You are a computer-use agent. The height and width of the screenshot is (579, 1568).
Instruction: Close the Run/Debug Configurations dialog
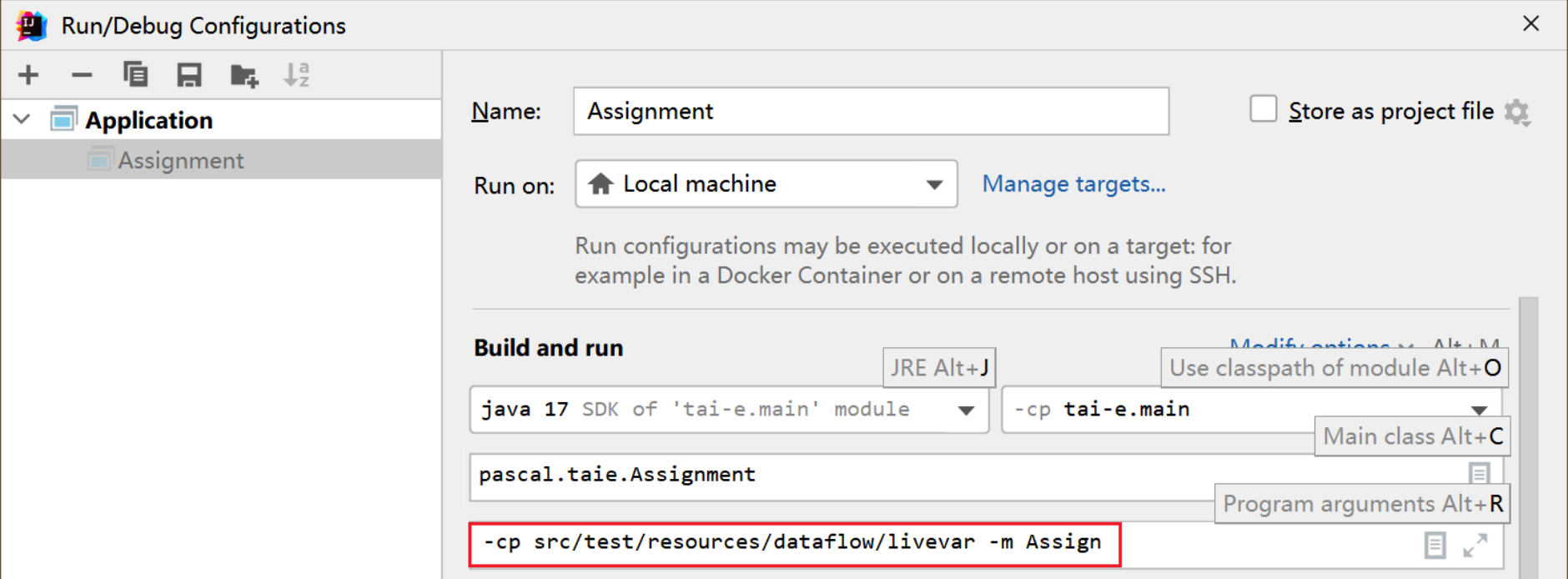pyautogui.click(x=1531, y=23)
